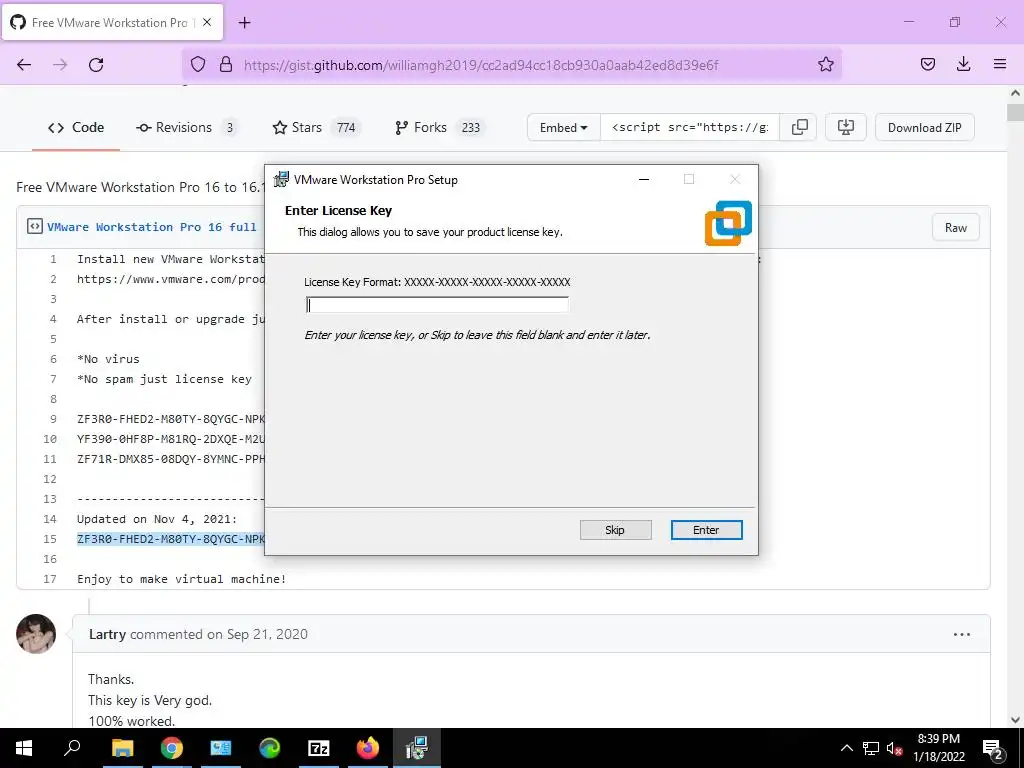Select the Free VMware Workstation Pro browser tab
Screen dimensions: 1024x768
112,22
